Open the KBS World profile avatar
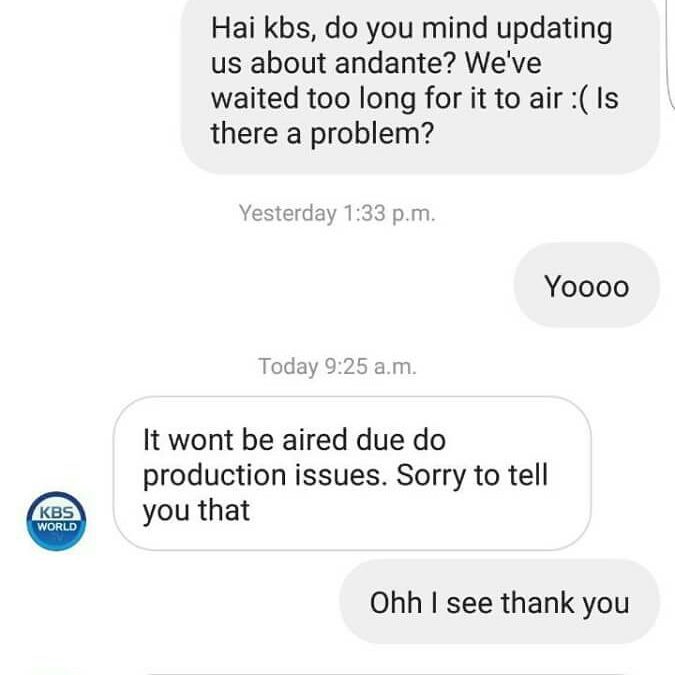The image size is (675, 675). (56, 521)
